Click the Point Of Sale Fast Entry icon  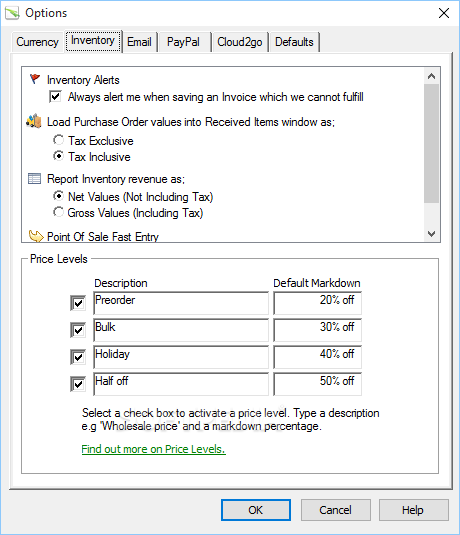click(x=36, y=236)
